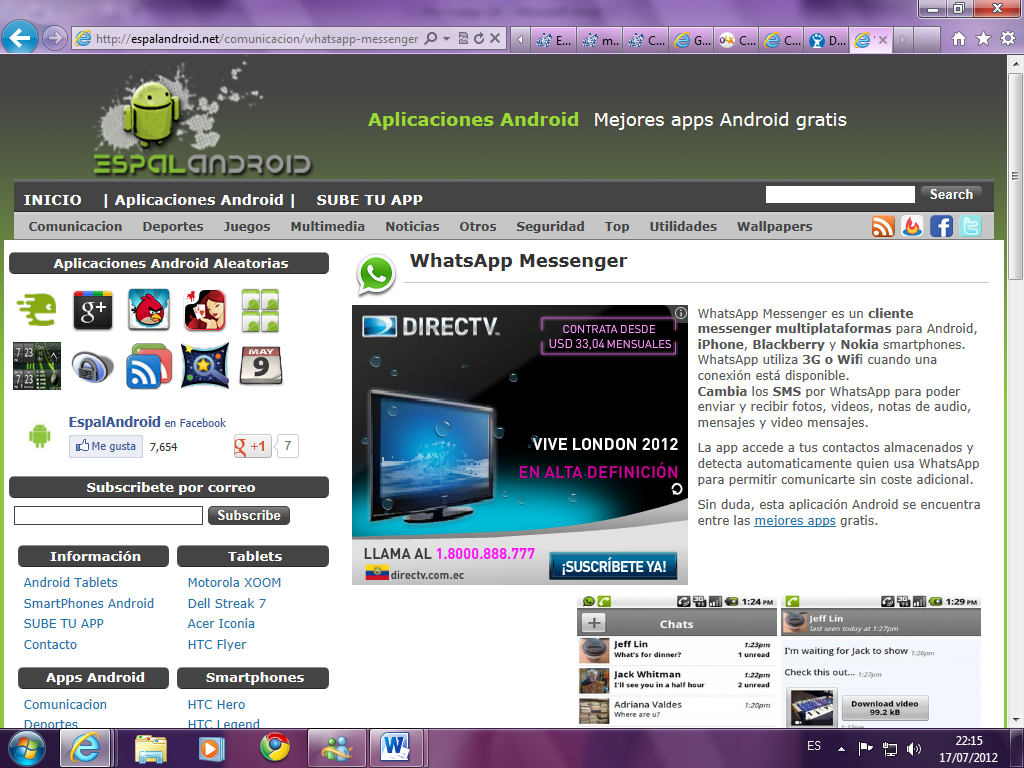Open the IE Favorites star icon
The height and width of the screenshot is (768, 1024).
[x=983, y=38]
